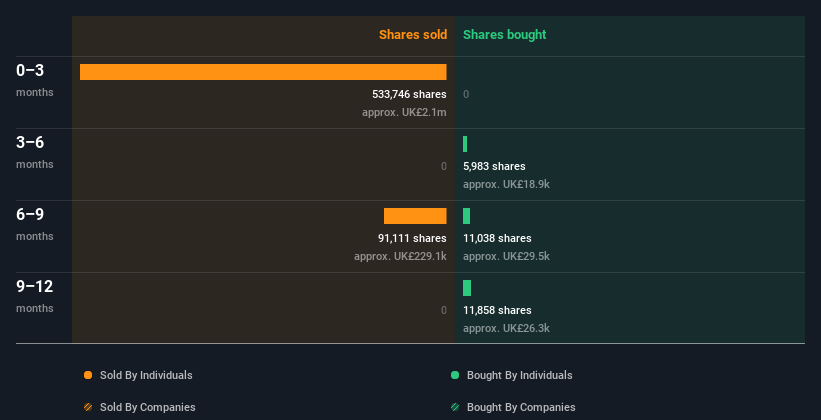The image size is (821, 420).
Task: Click the orange Sold By Individuals legend dot
Action: click(88, 375)
